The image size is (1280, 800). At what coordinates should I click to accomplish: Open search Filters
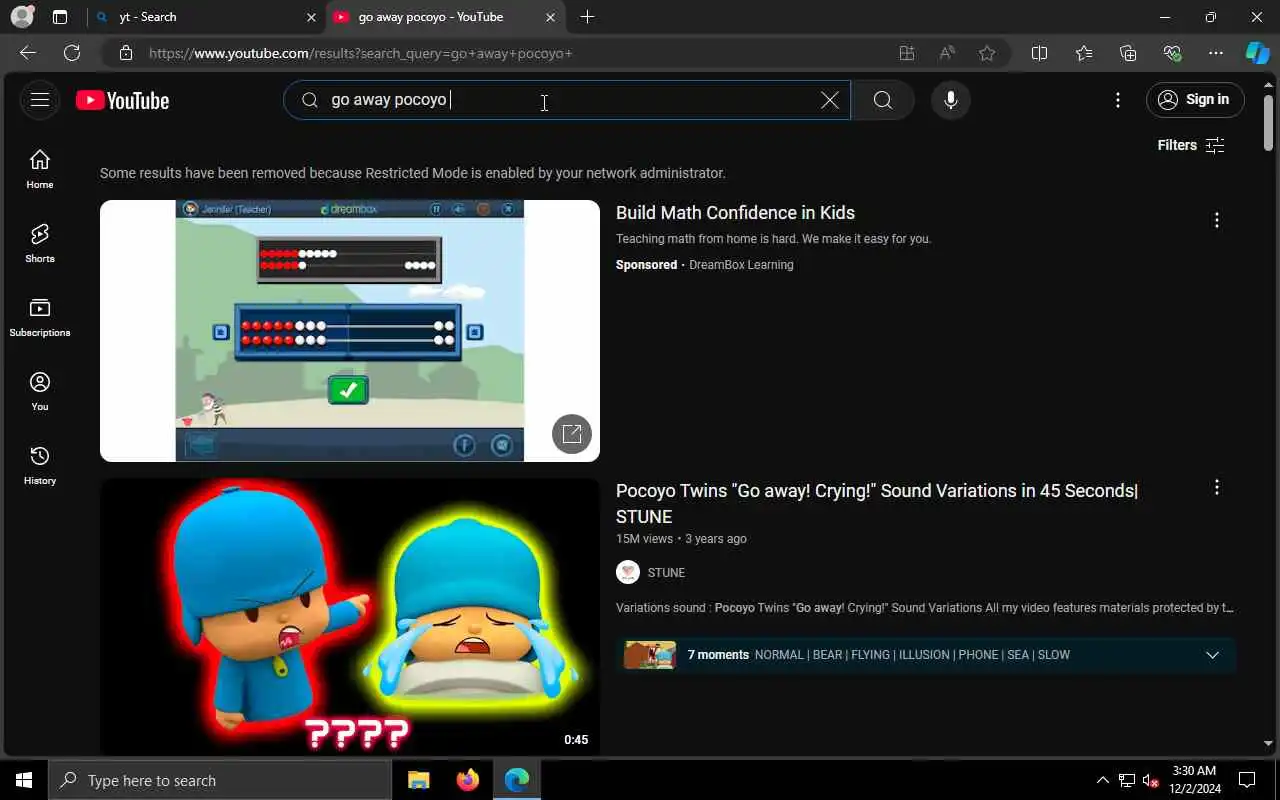(1191, 145)
